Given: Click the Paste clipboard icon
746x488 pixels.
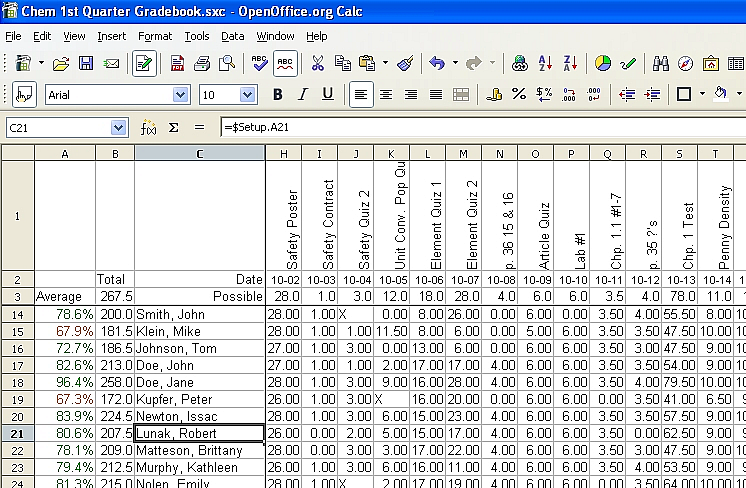Looking at the screenshot, I should [367, 63].
